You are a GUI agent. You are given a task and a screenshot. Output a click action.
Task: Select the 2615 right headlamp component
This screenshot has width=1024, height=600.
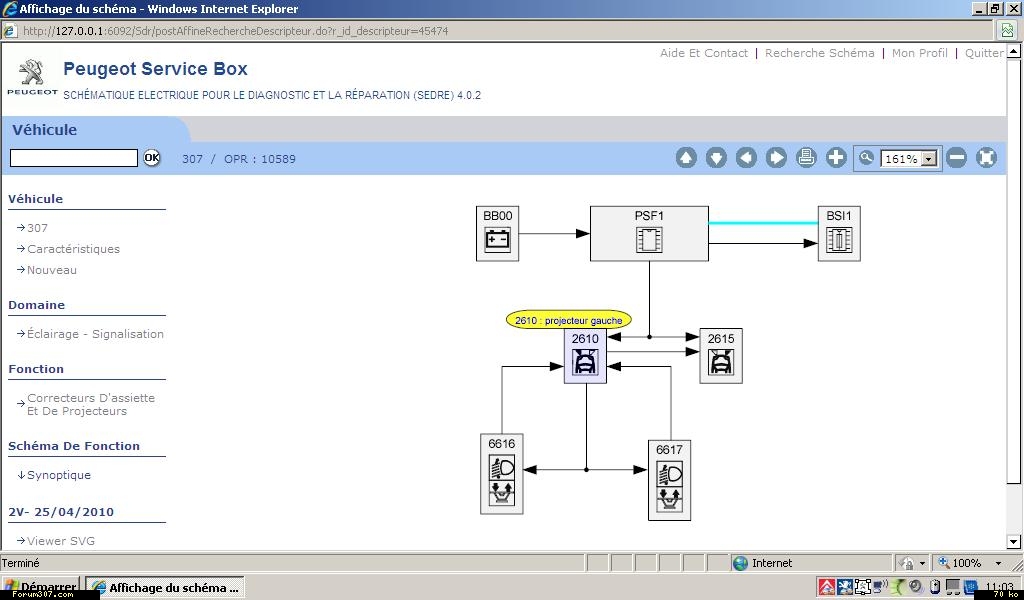click(721, 356)
